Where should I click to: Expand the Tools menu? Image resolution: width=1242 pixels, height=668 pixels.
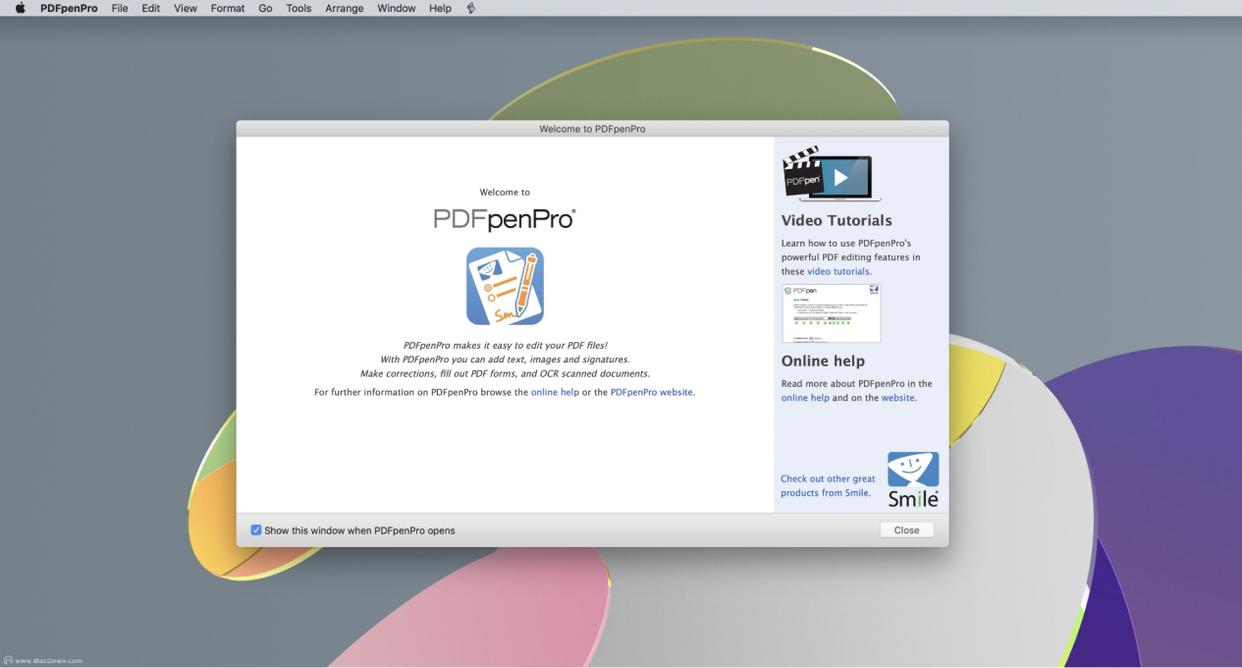point(298,8)
